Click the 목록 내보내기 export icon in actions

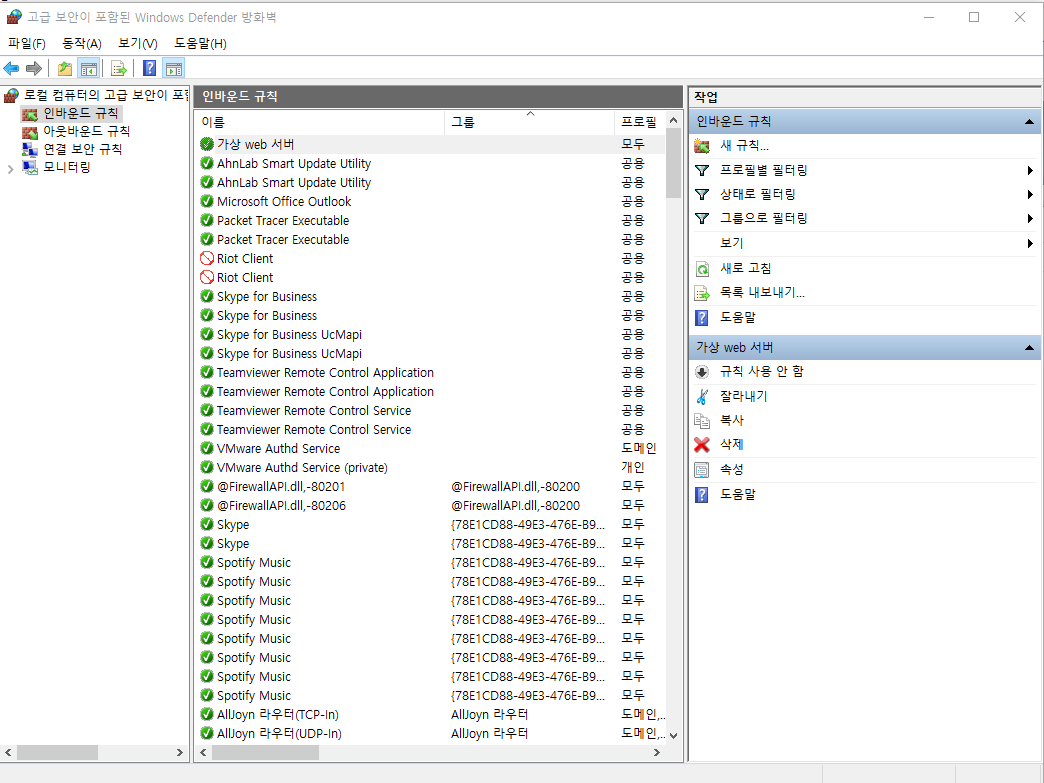tap(702, 293)
